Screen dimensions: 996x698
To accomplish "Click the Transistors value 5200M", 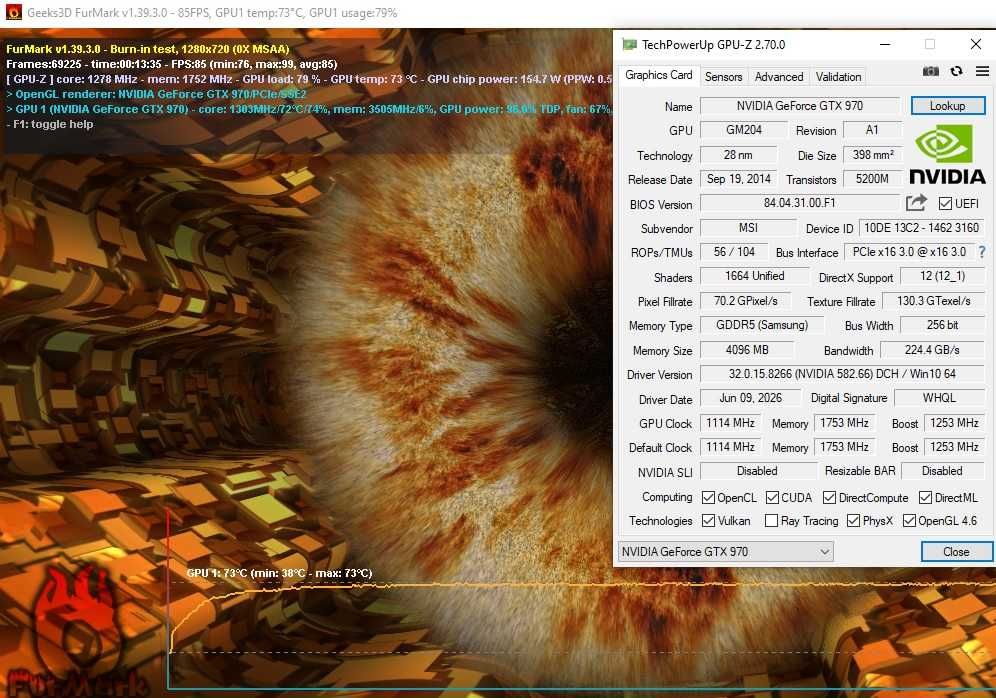I will pyautogui.click(x=873, y=179).
